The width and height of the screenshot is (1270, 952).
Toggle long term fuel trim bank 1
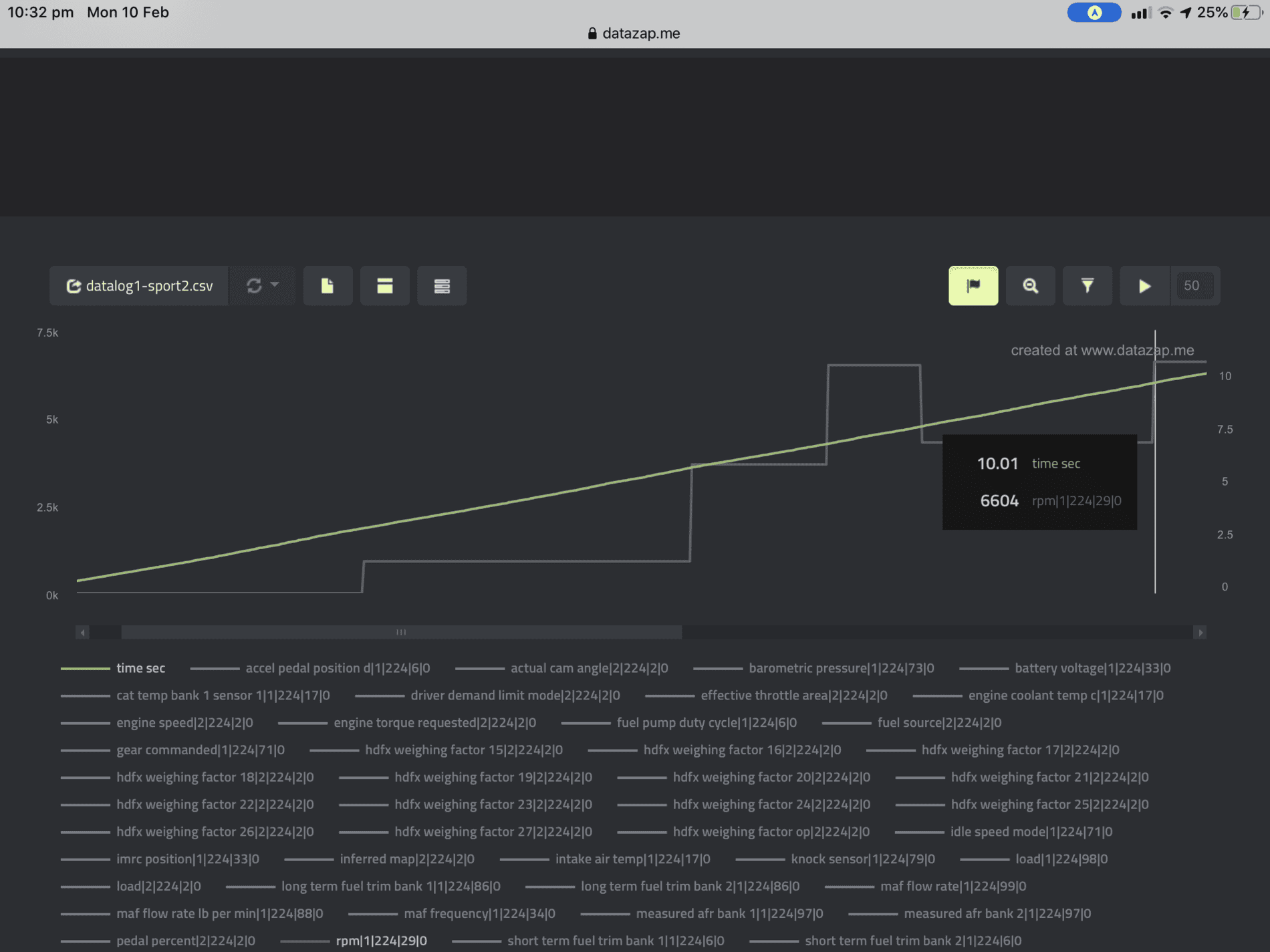(363, 887)
